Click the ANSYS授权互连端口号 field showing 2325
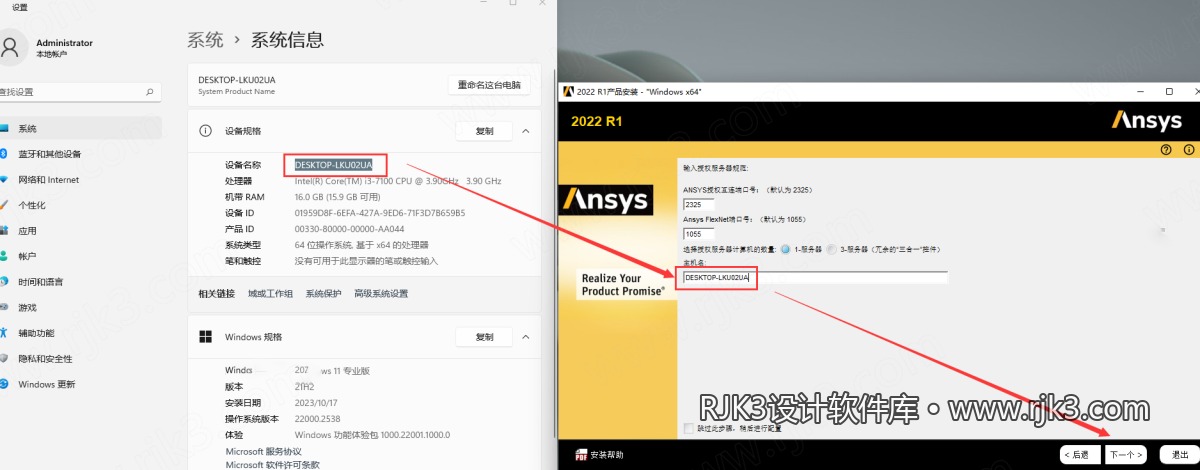 698,205
